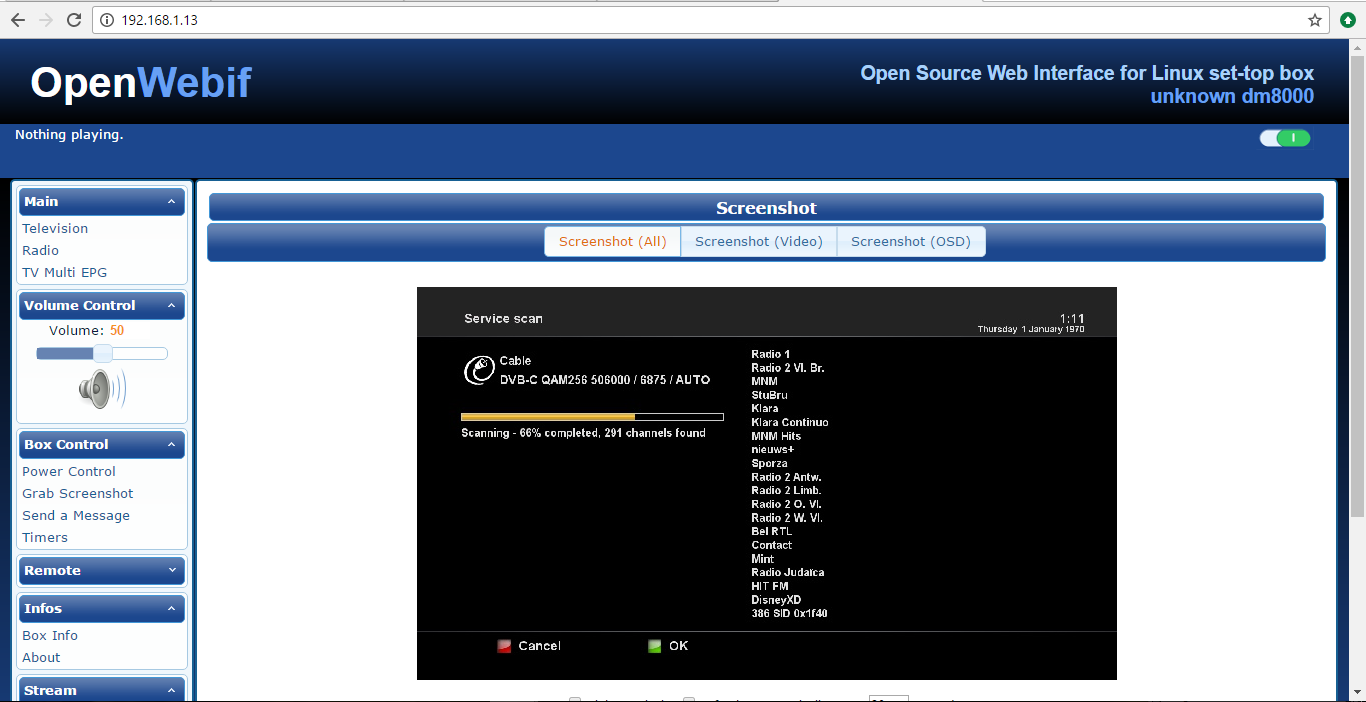Open the green browser extension icon
Image resolution: width=1366 pixels, height=702 pixels.
(x=1348, y=20)
